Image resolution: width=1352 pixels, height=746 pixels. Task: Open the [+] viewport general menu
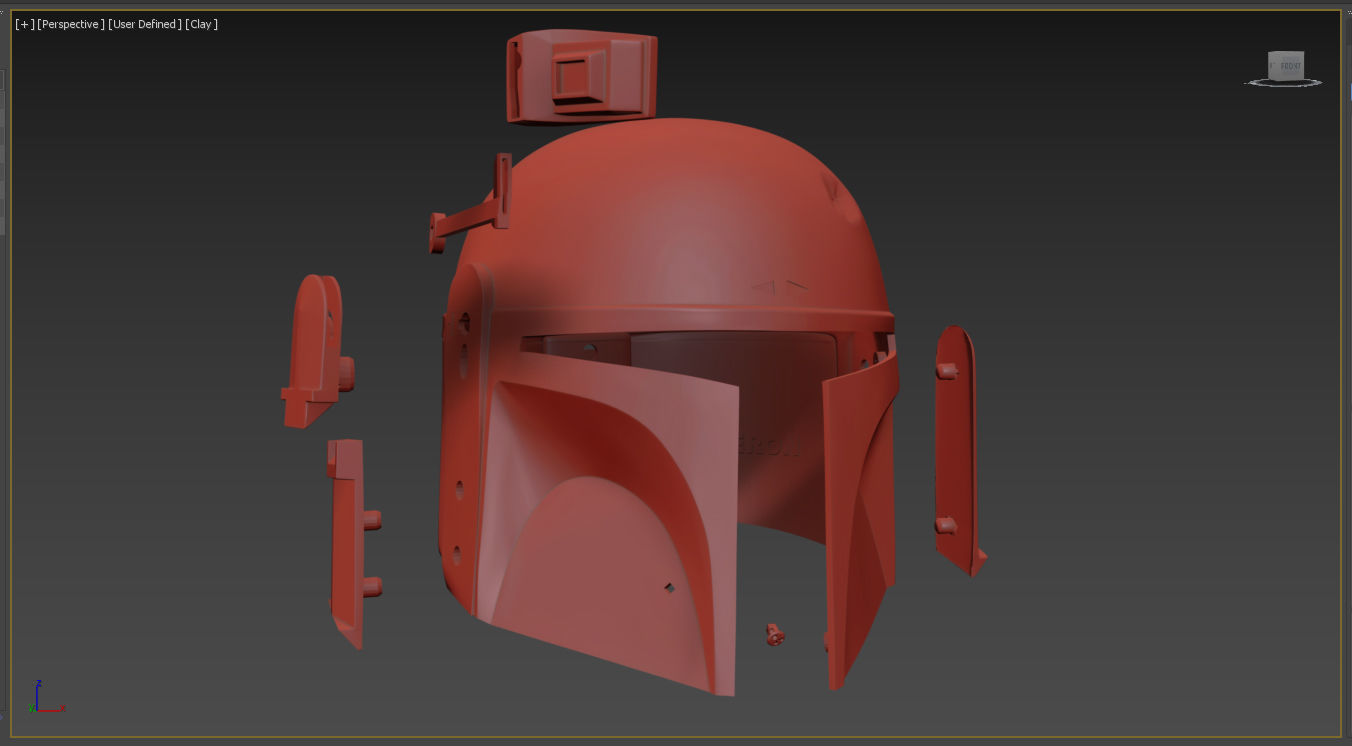[24, 24]
